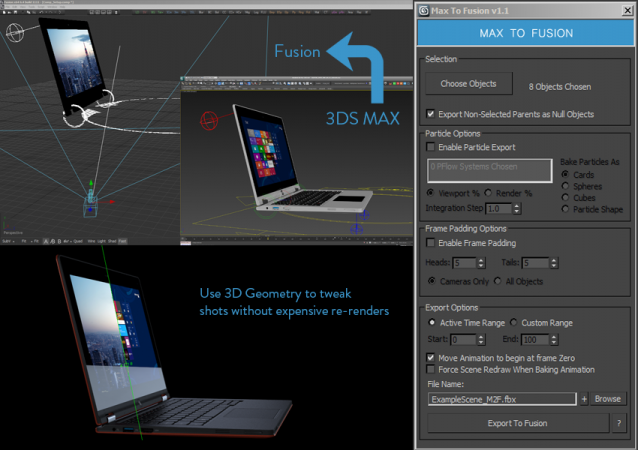Click the '8 Objects Chosen' text

(559, 87)
